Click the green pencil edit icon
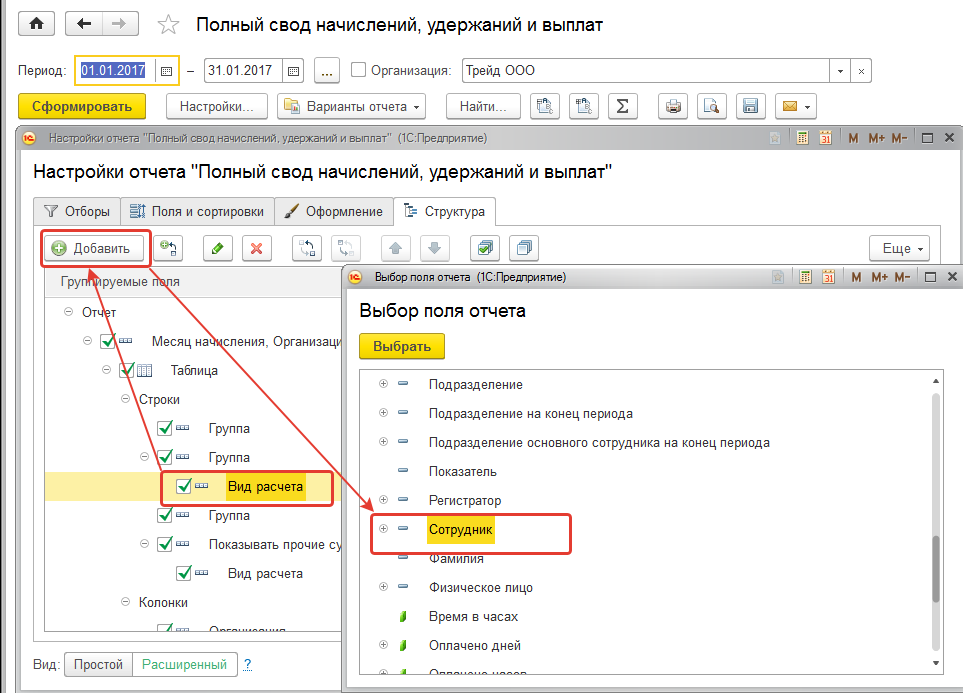This screenshot has height=693, width=963. (x=218, y=248)
